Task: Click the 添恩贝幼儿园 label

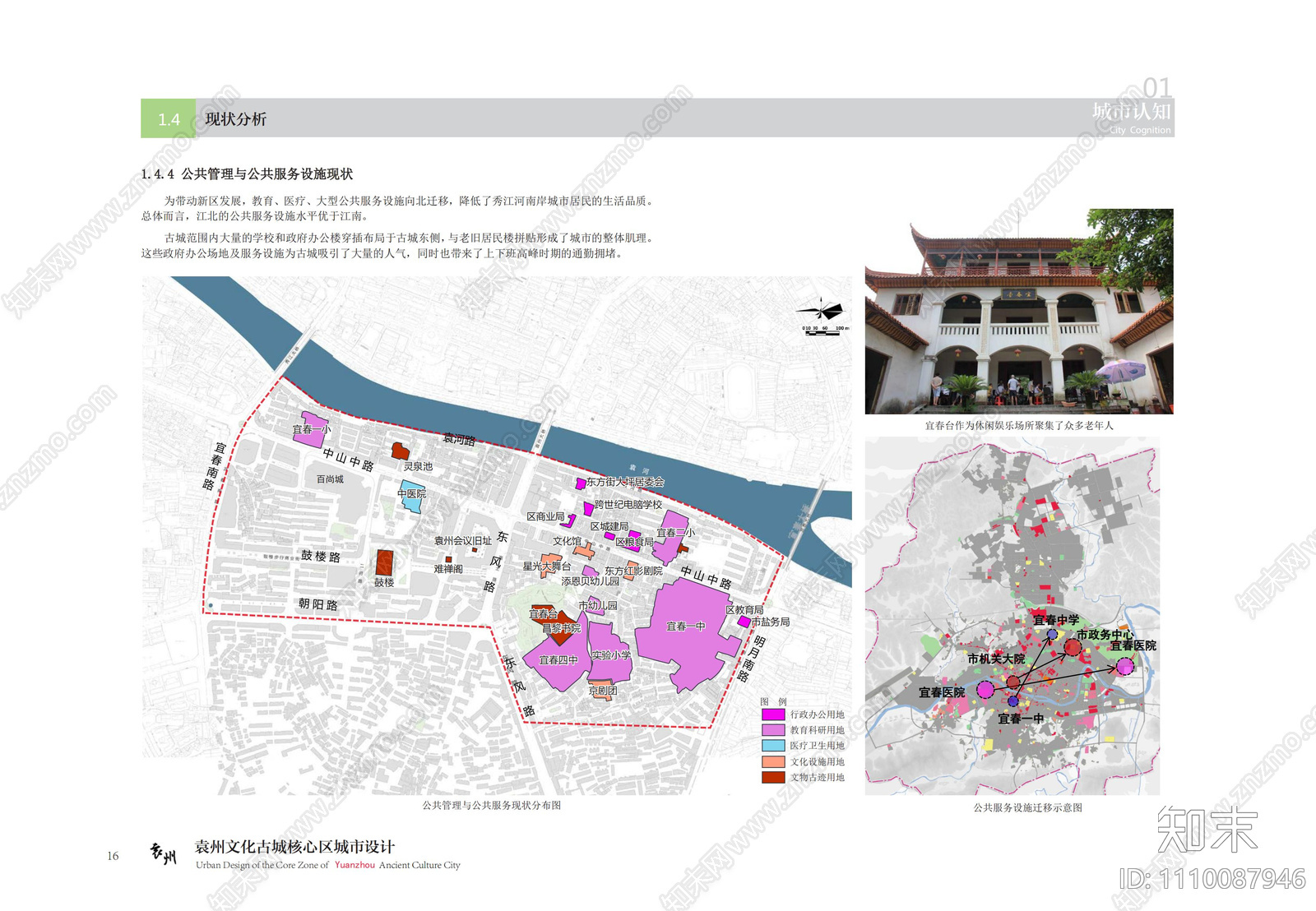Action: [x=591, y=581]
